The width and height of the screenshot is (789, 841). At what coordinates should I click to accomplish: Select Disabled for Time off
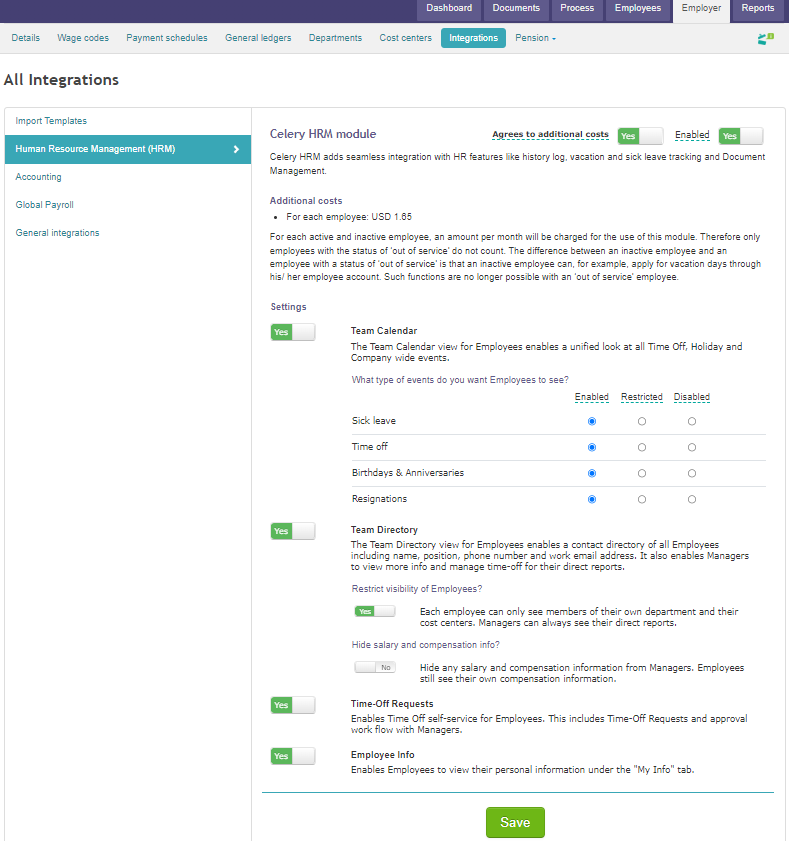pyautogui.click(x=692, y=447)
